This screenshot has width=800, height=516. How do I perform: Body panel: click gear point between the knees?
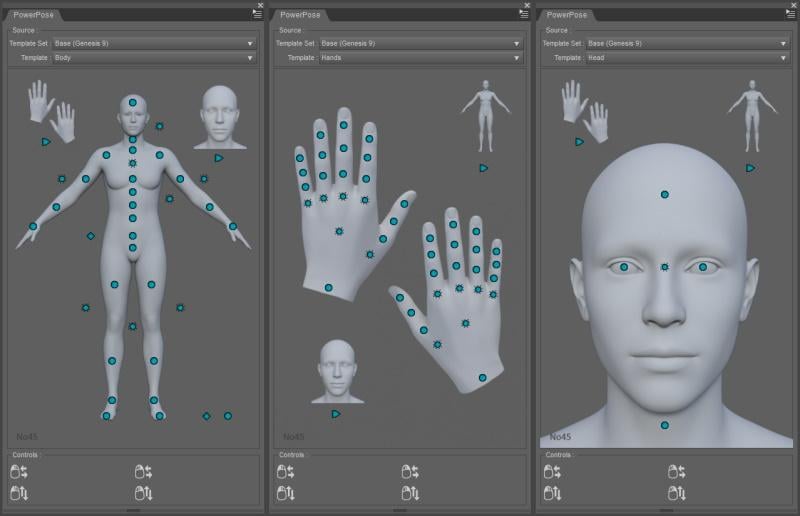[x=133, y=326]
